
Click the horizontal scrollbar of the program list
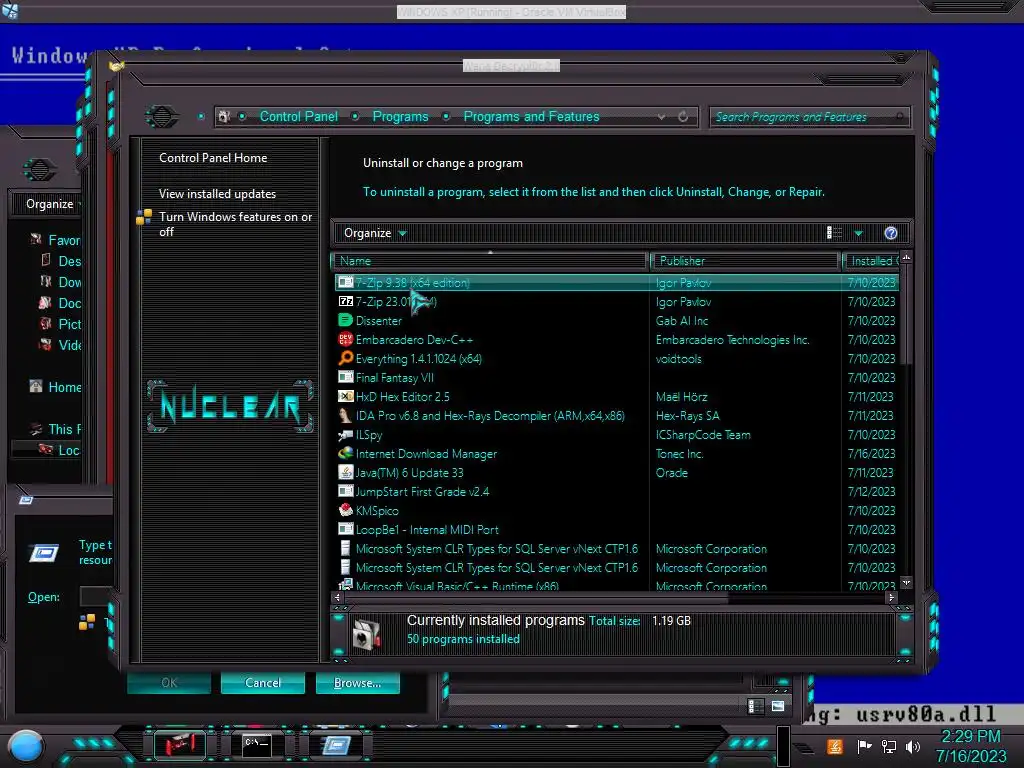coord(536,597)
